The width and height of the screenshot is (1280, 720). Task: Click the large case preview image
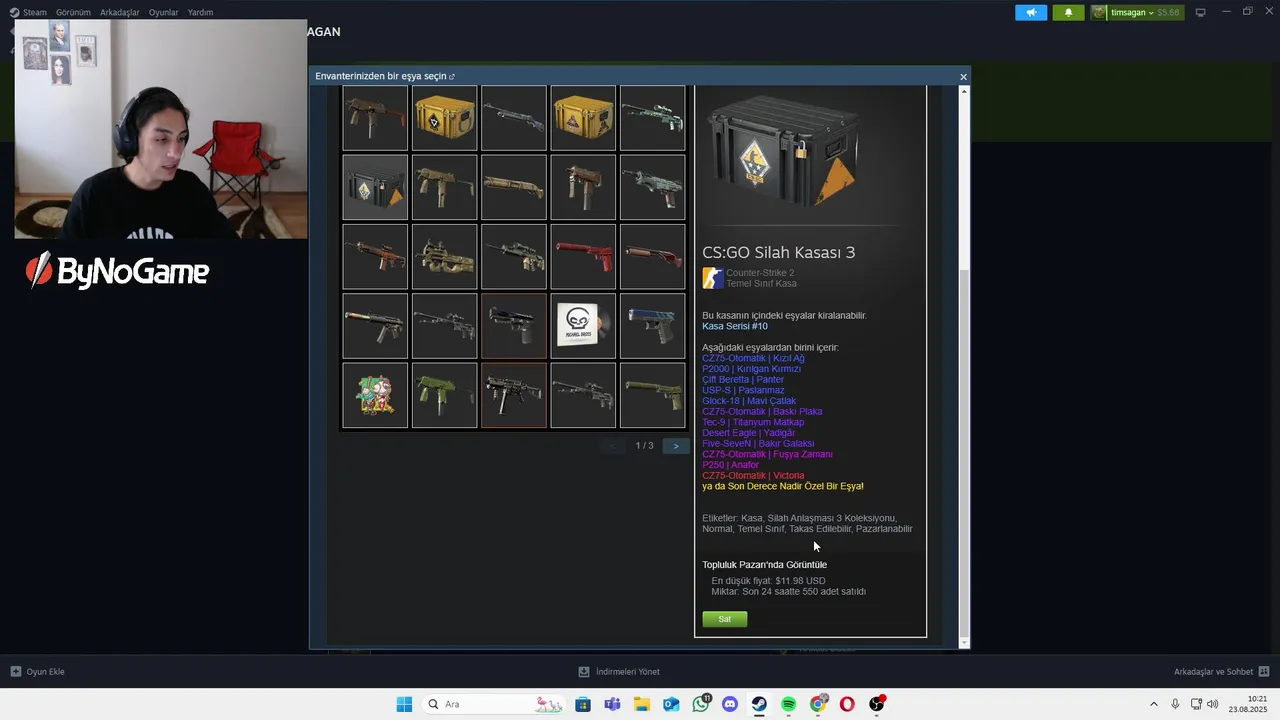click(782, 152)
